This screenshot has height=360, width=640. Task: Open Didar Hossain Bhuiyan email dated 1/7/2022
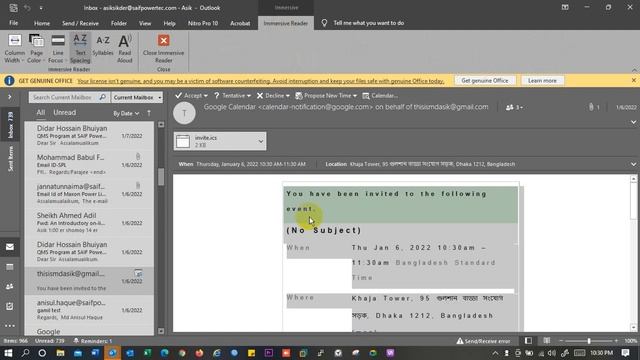coord(89,135)
